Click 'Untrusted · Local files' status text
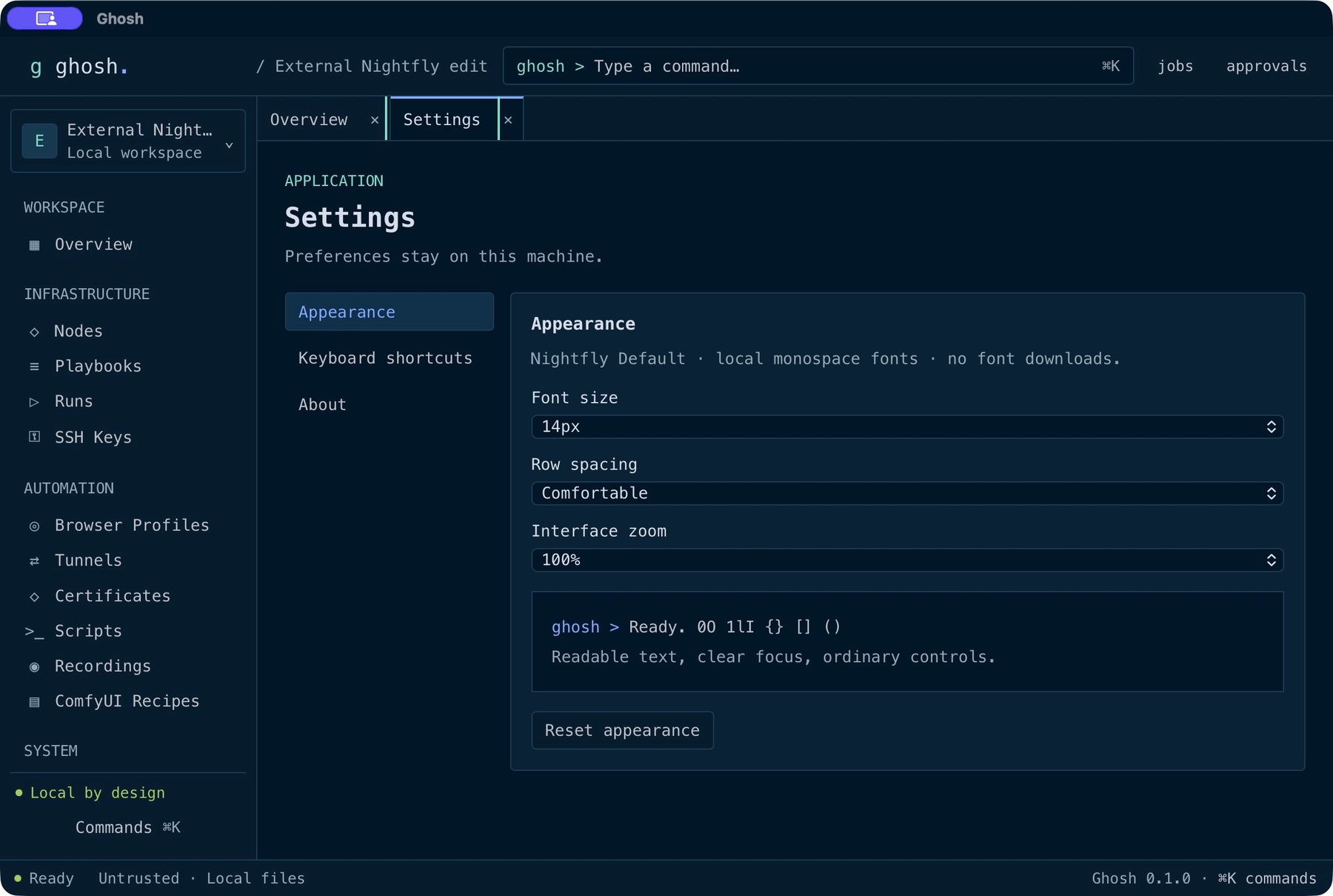 tap(201, 878)
